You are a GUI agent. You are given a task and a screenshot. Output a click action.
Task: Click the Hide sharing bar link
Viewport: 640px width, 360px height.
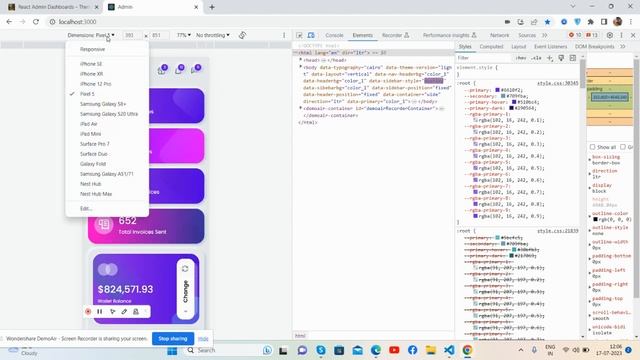[203, 339]
